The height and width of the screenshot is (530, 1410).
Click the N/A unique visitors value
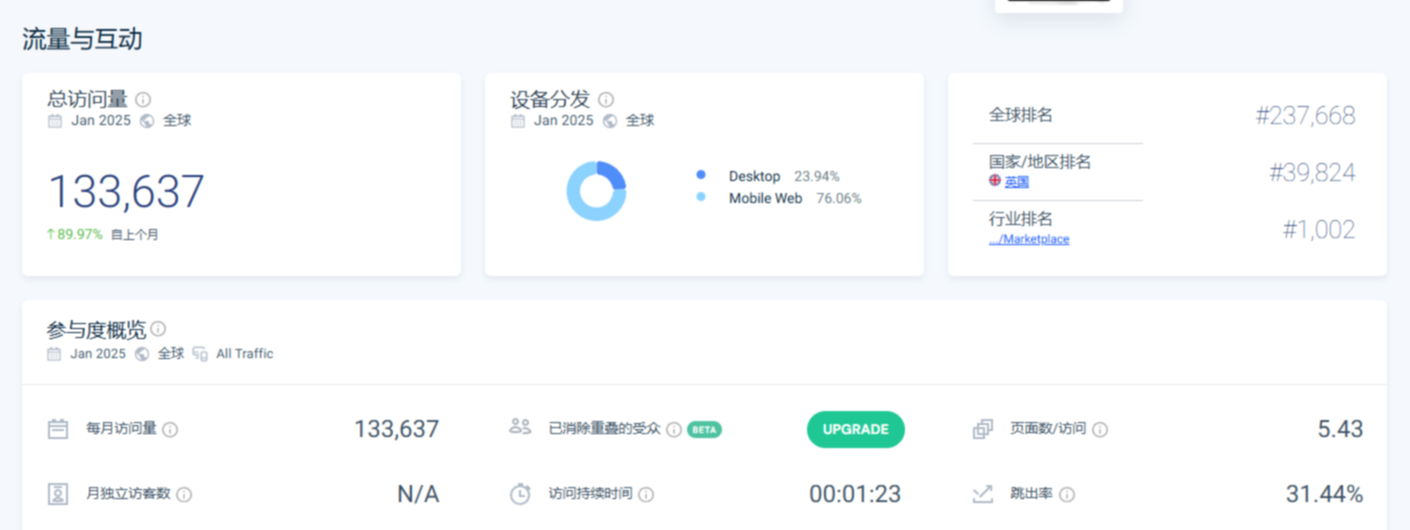tap(418, 494)
